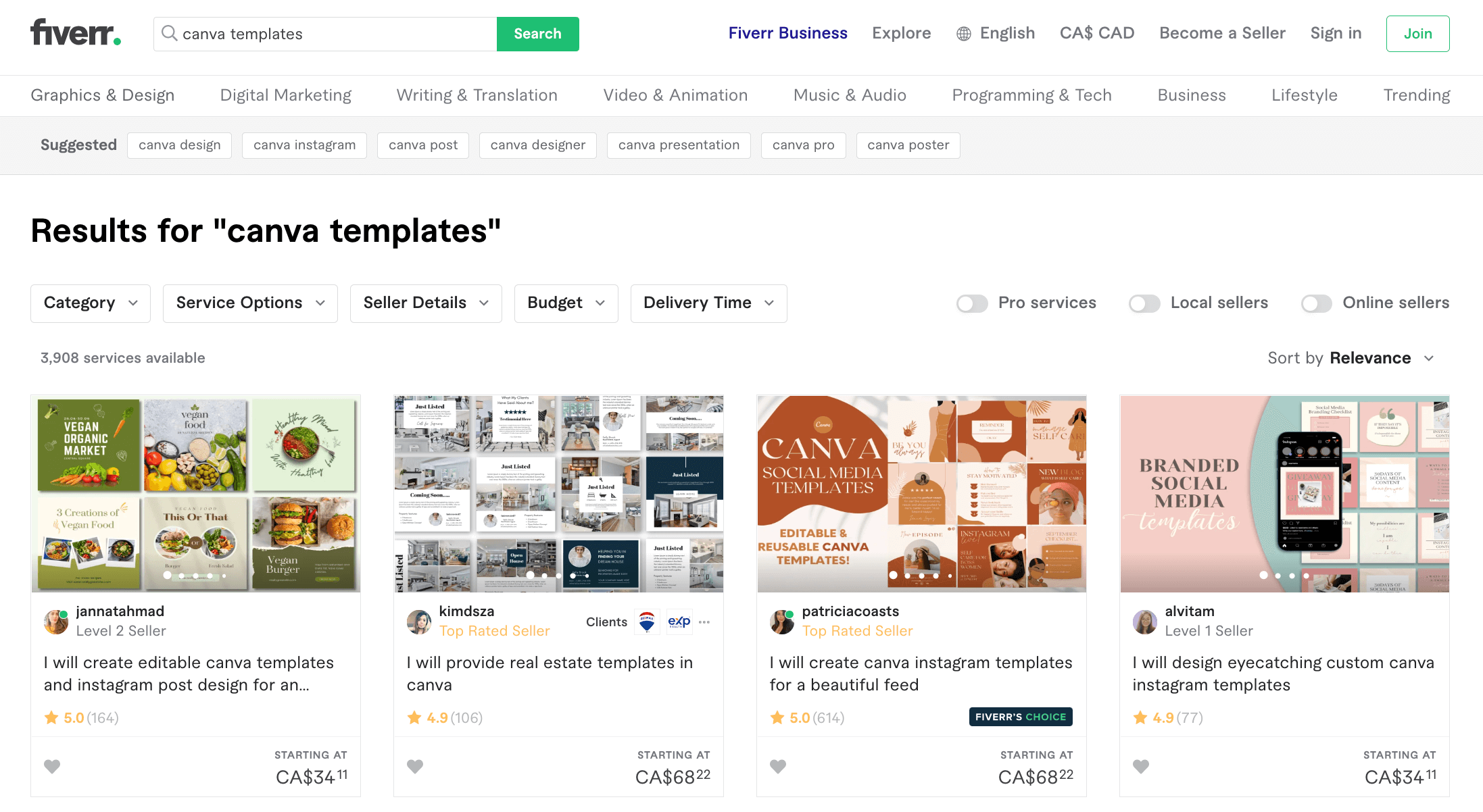The width and height of the screenshot is (1483, 812).
Task: Click the canva presentation suggestion tag
Action: [x=679, y=145]
